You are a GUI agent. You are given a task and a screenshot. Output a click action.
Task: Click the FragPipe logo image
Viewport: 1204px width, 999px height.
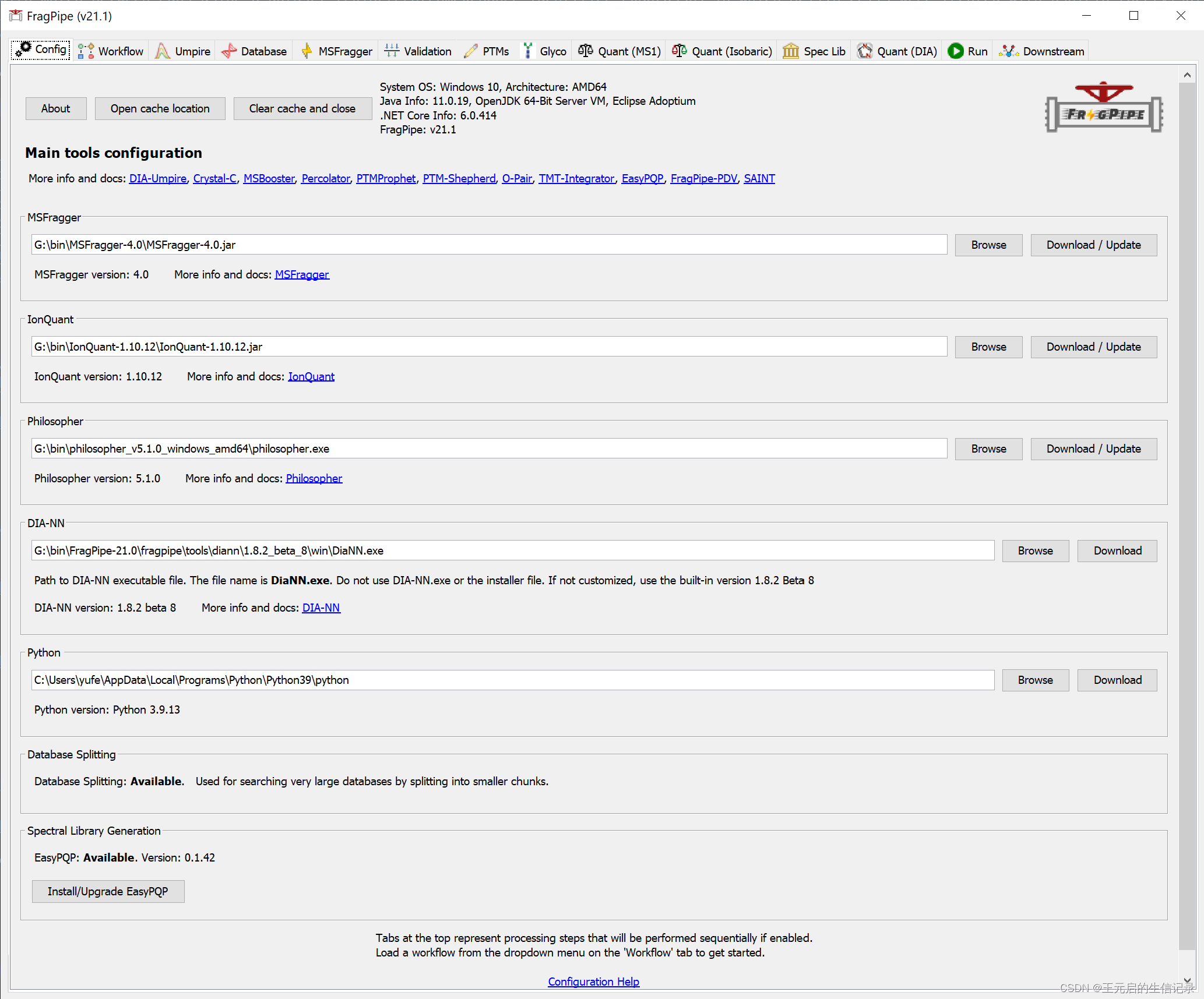tap(1104, 108)
